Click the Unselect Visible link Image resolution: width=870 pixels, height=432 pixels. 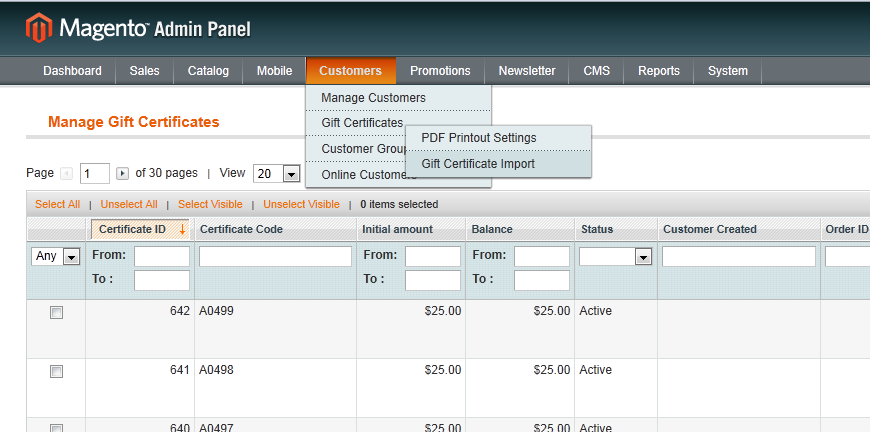[x=301, y=204]
